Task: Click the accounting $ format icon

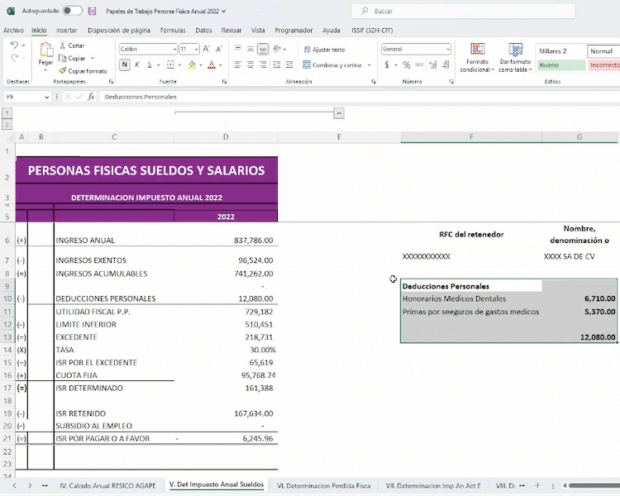Action: pos(387,64)
